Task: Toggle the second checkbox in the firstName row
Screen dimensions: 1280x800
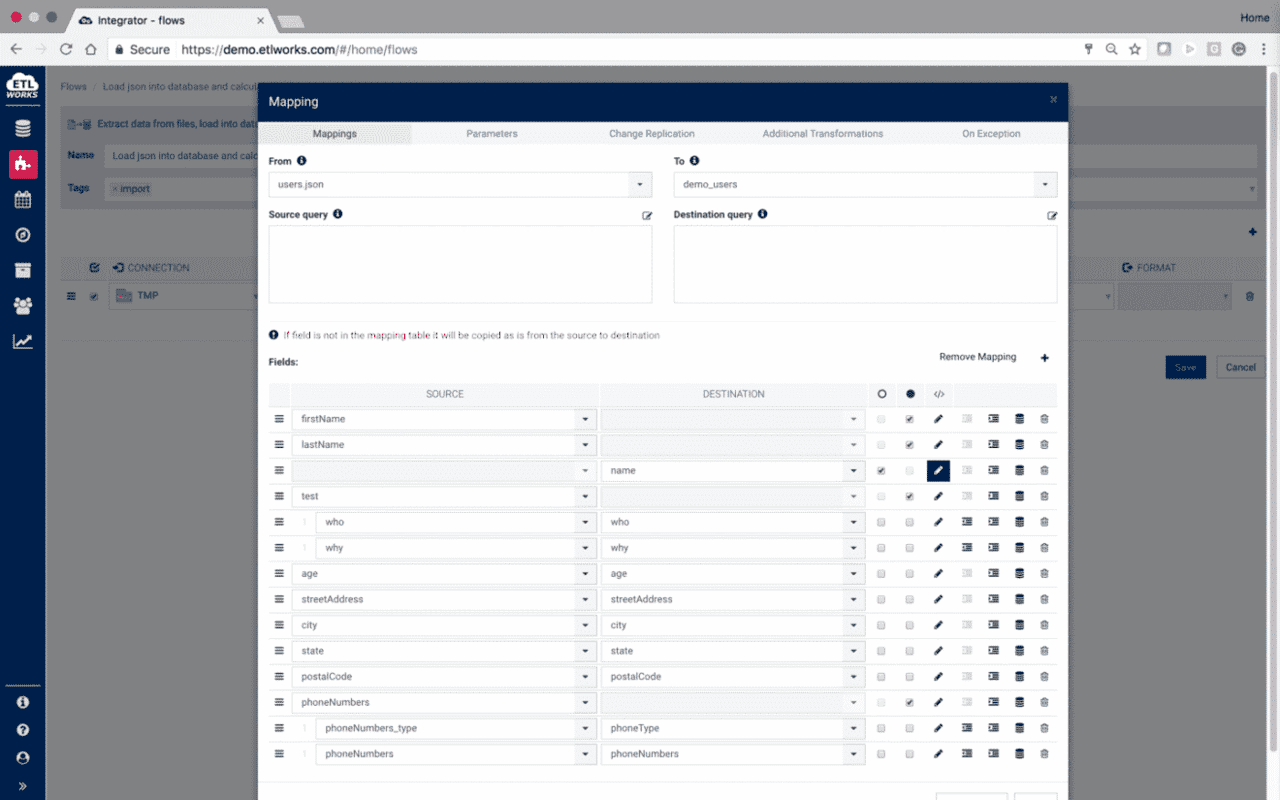Action: tap(909, 419)
